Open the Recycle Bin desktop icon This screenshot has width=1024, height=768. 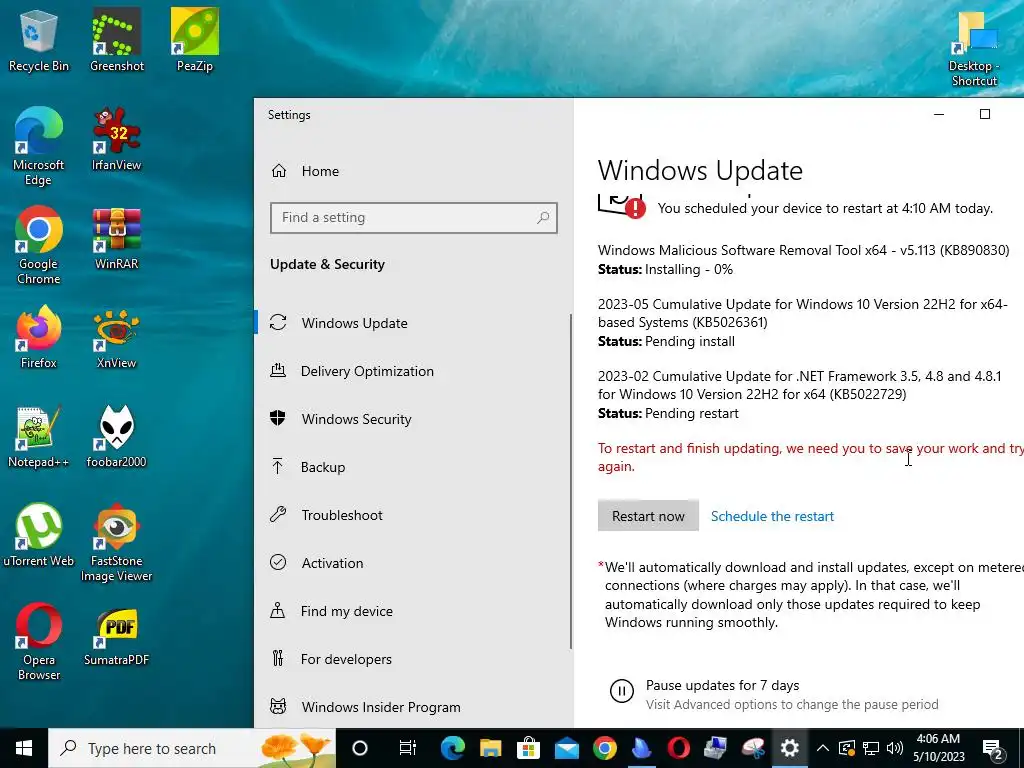point(39,41)
